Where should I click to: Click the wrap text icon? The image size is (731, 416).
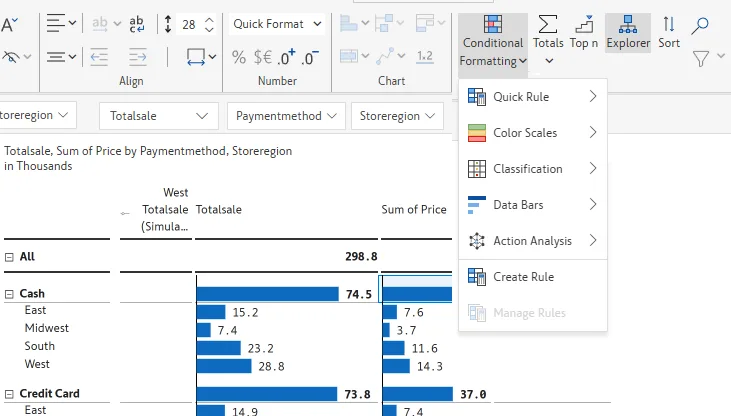coord(137,24)
